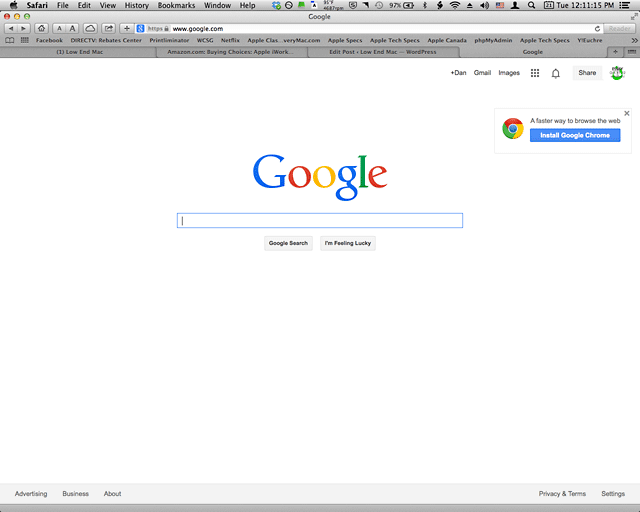Open the Settings footer link
640x512 pixels.
(x=613, y=494)
